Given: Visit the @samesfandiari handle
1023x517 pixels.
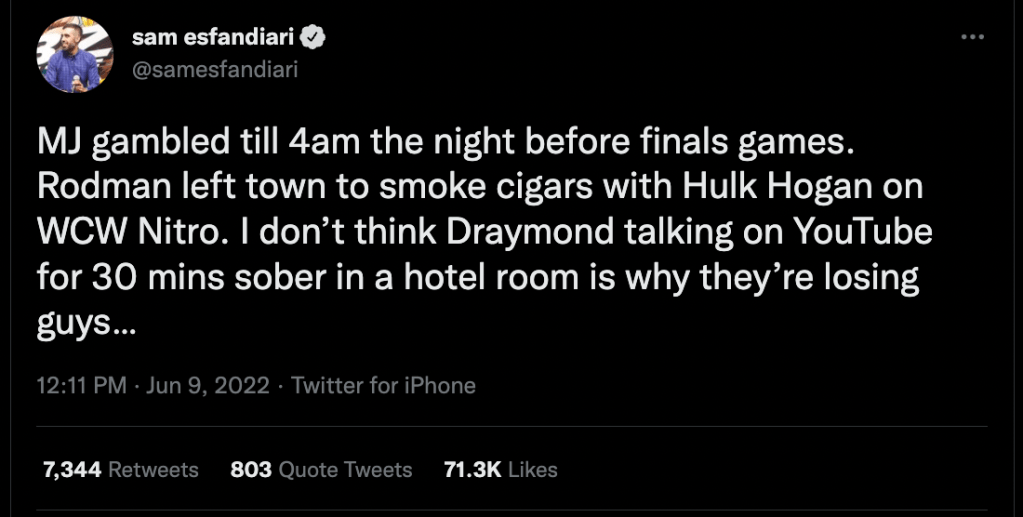Looking at the screenshot, I should click(215, 68).
